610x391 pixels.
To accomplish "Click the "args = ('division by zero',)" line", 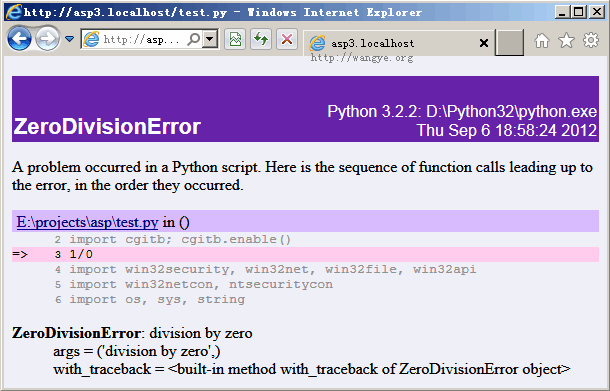I will [137, 351].
